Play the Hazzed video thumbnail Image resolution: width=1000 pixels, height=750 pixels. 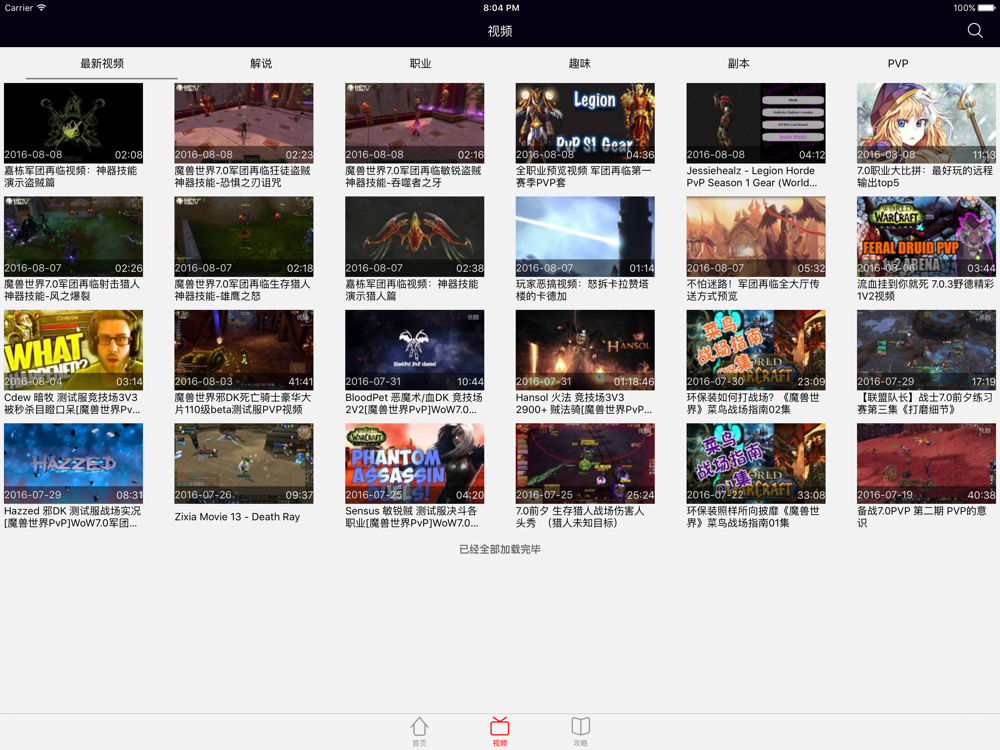click(x=73, y=464)
